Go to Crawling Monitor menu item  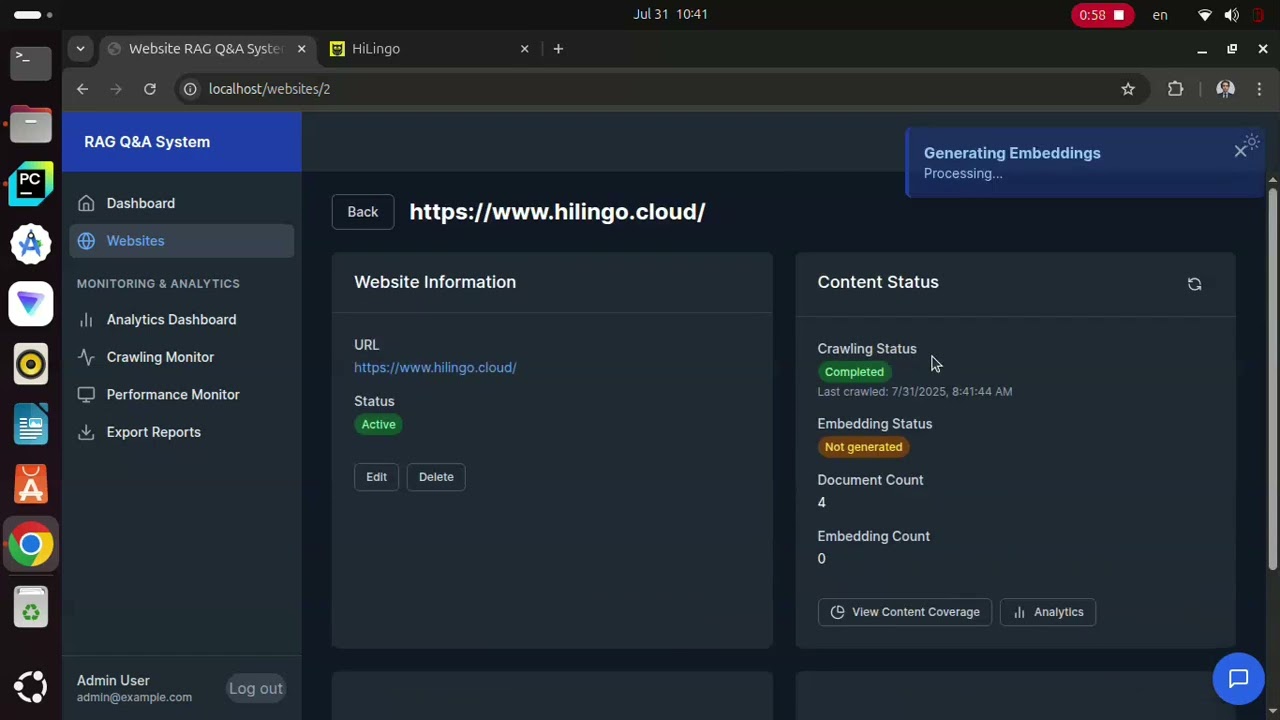tap(182, 357)
